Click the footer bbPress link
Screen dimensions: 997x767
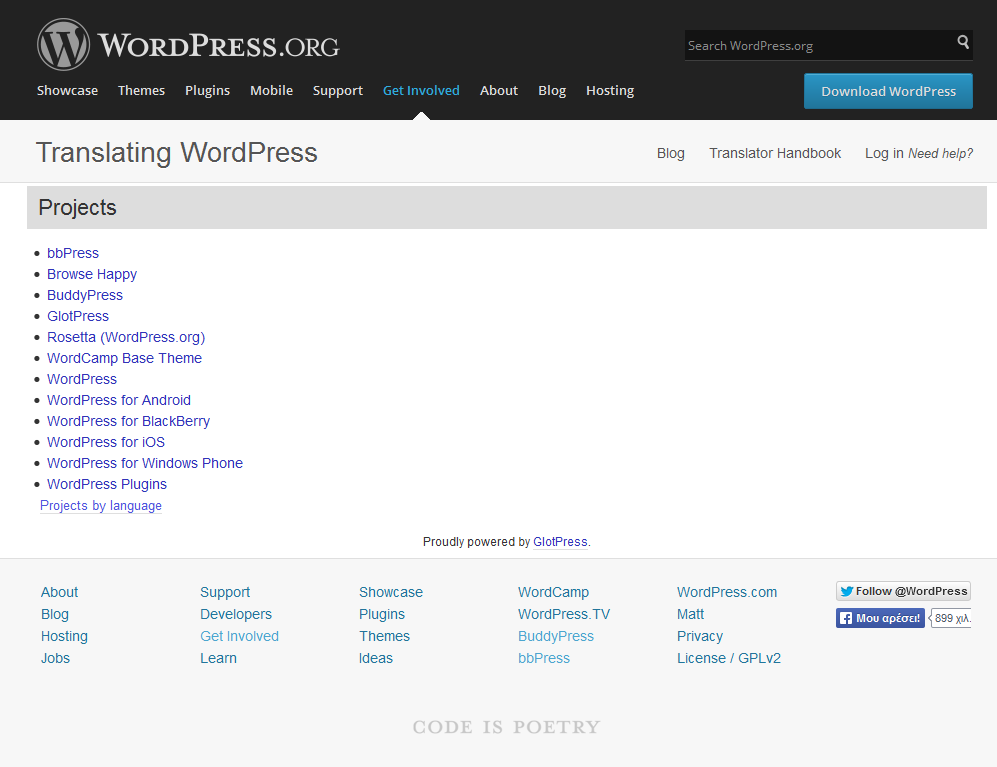point(544,658)
